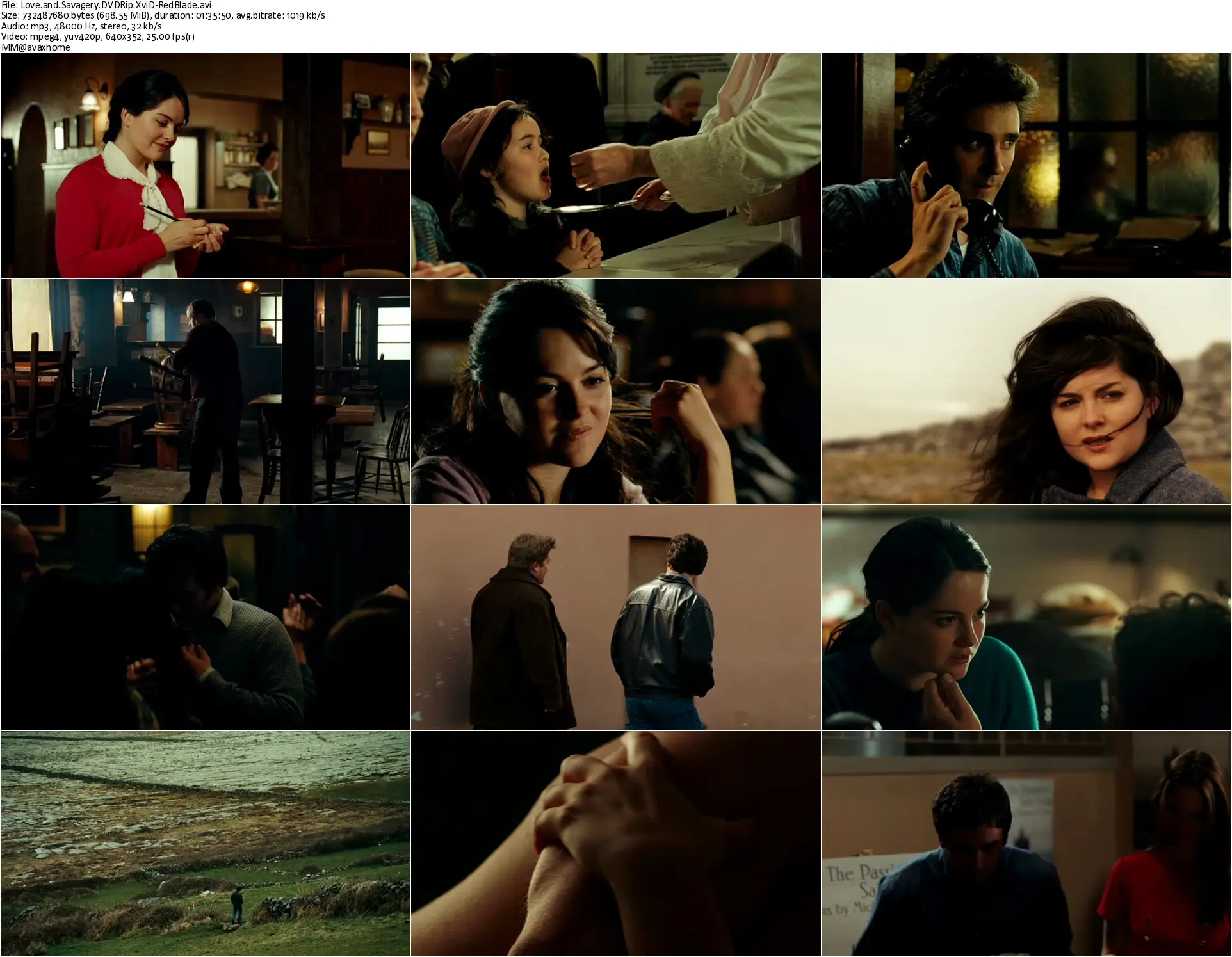Open thumbnail of two men by pink wall
Viewport: 1232px width, 957px height.
[x=616, y=618]
